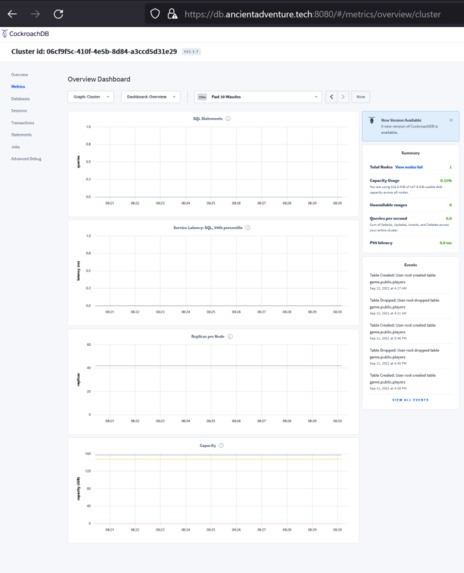This screenshot has height=573, width=464.
Task: Go back using the browser back arrow
Action: (x=12, y=14)
